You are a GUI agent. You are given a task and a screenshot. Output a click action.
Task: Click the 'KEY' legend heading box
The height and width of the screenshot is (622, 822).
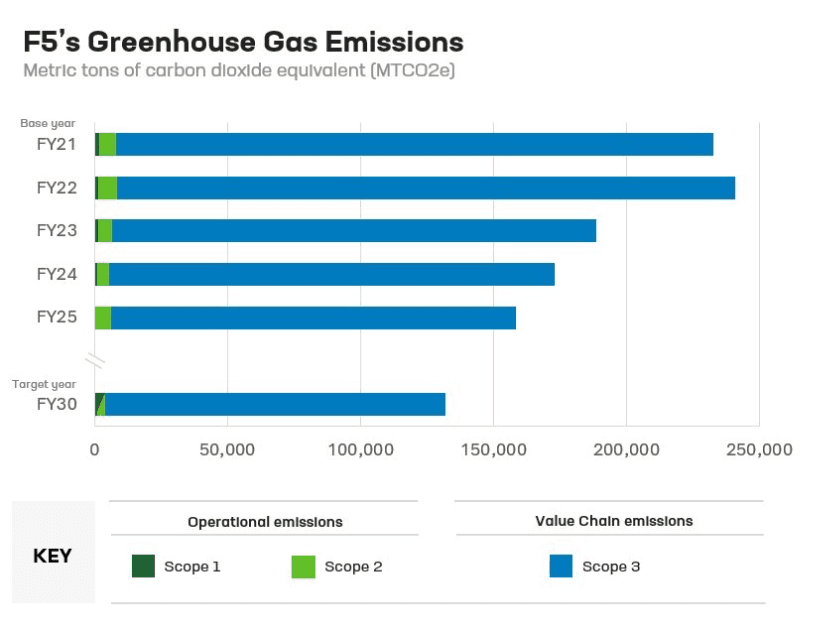pyautogui.click(x=53, y=552)
